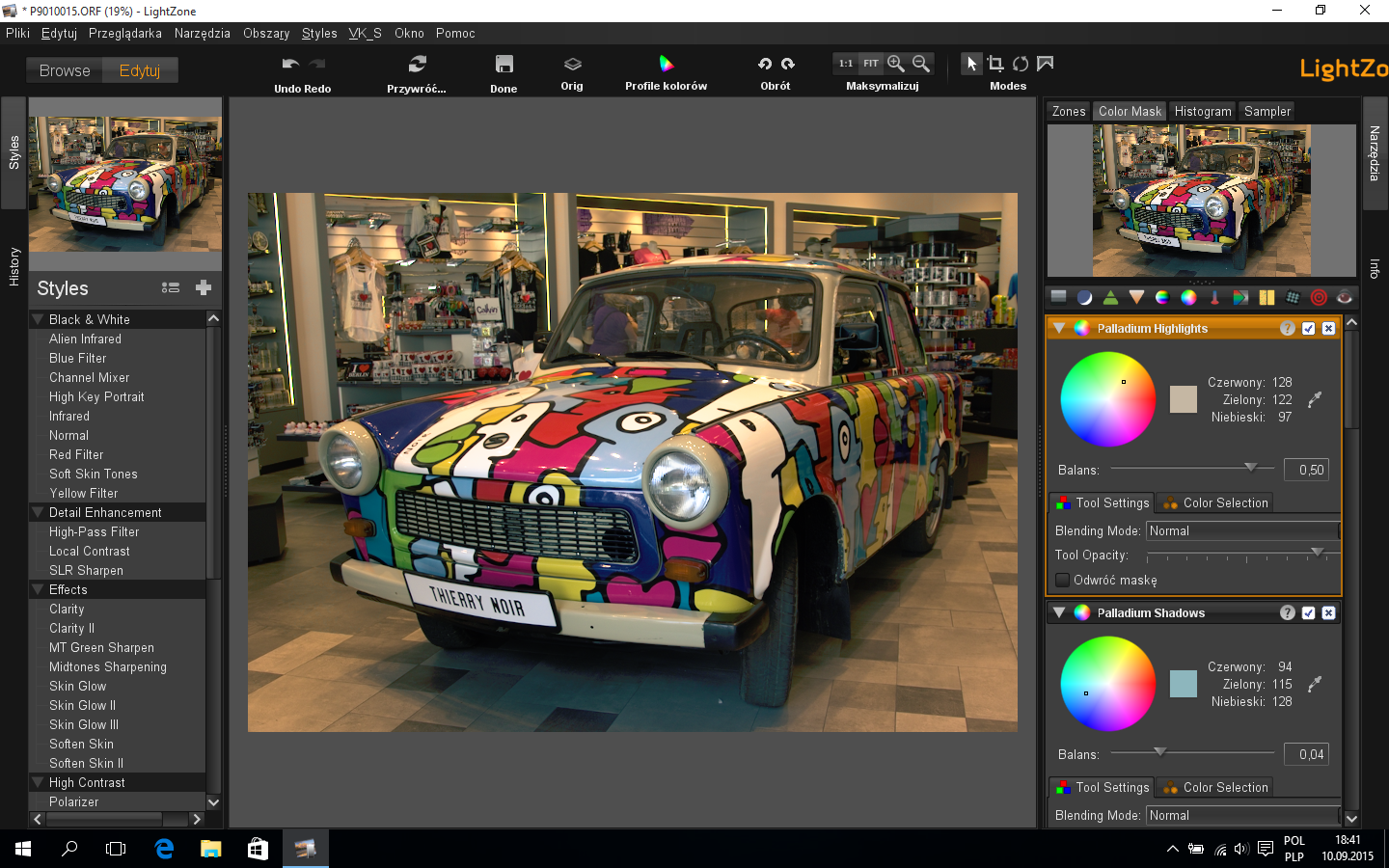Enable the Odwróć maskę checkbox

tap(1063, 580)
